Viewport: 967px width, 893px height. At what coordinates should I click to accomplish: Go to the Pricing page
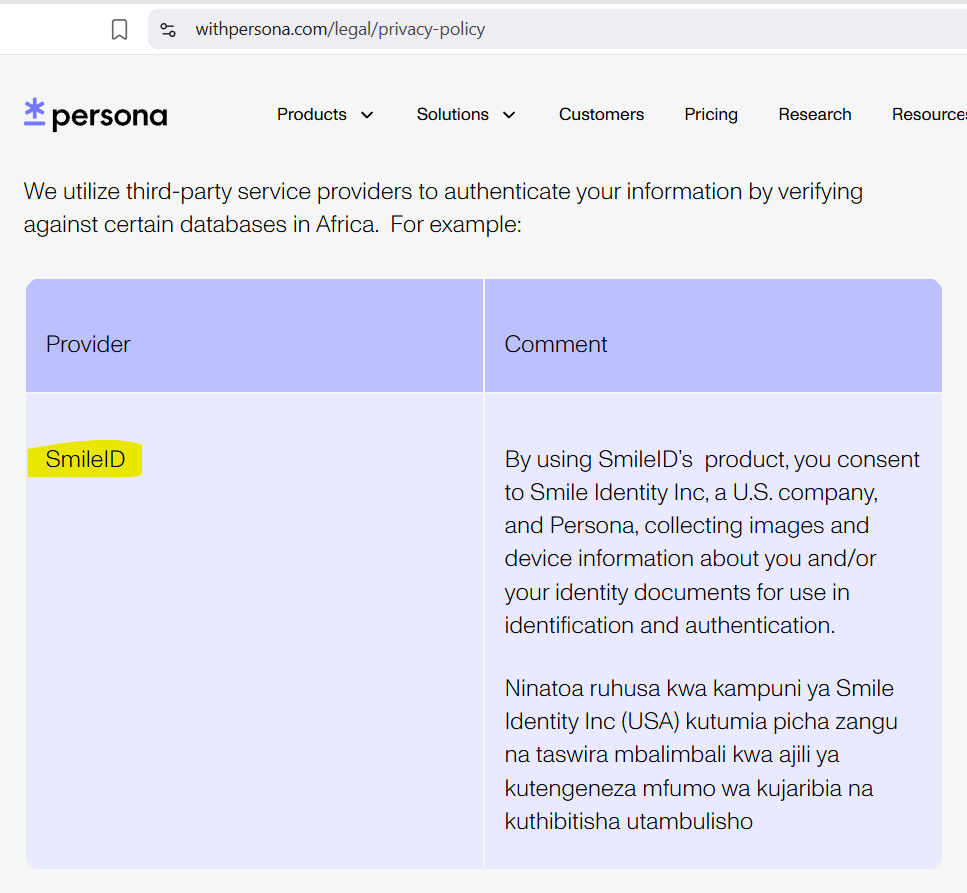711,114
